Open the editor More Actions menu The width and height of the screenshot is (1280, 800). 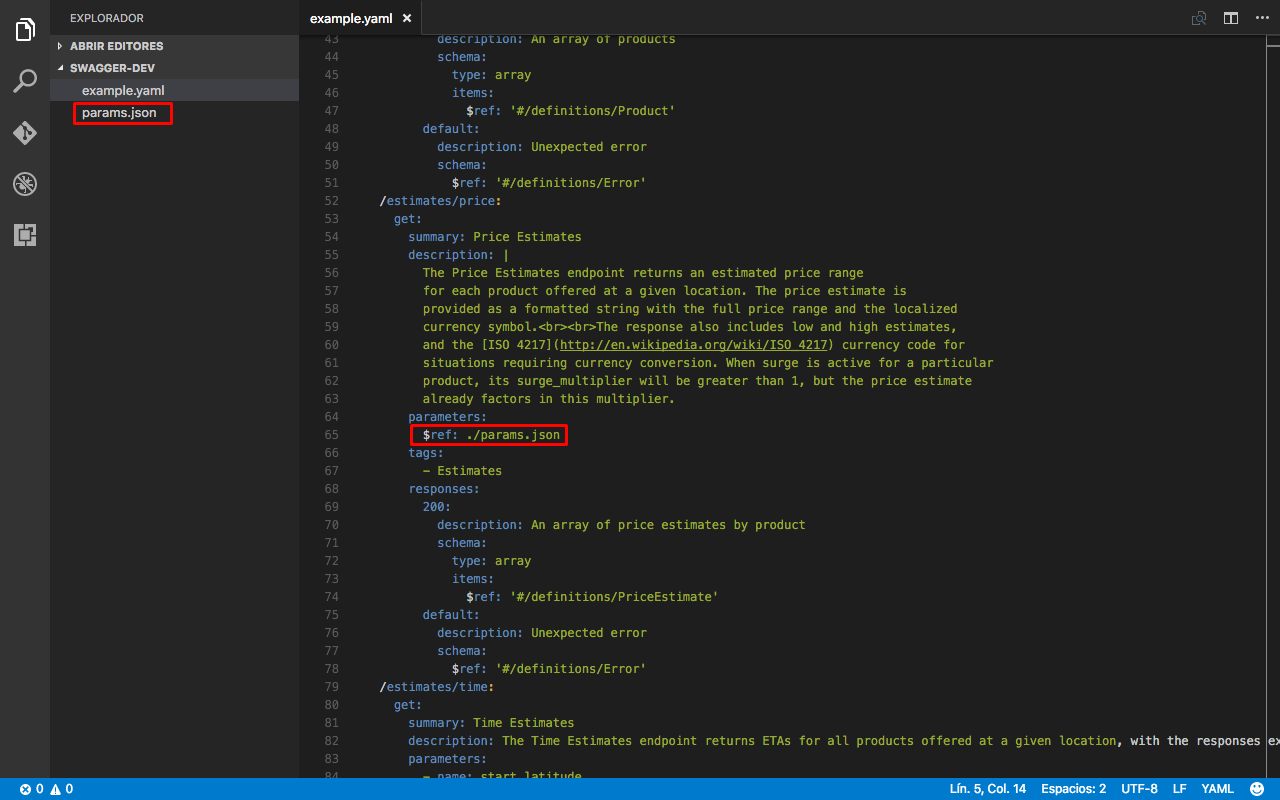coord(1263,17)
